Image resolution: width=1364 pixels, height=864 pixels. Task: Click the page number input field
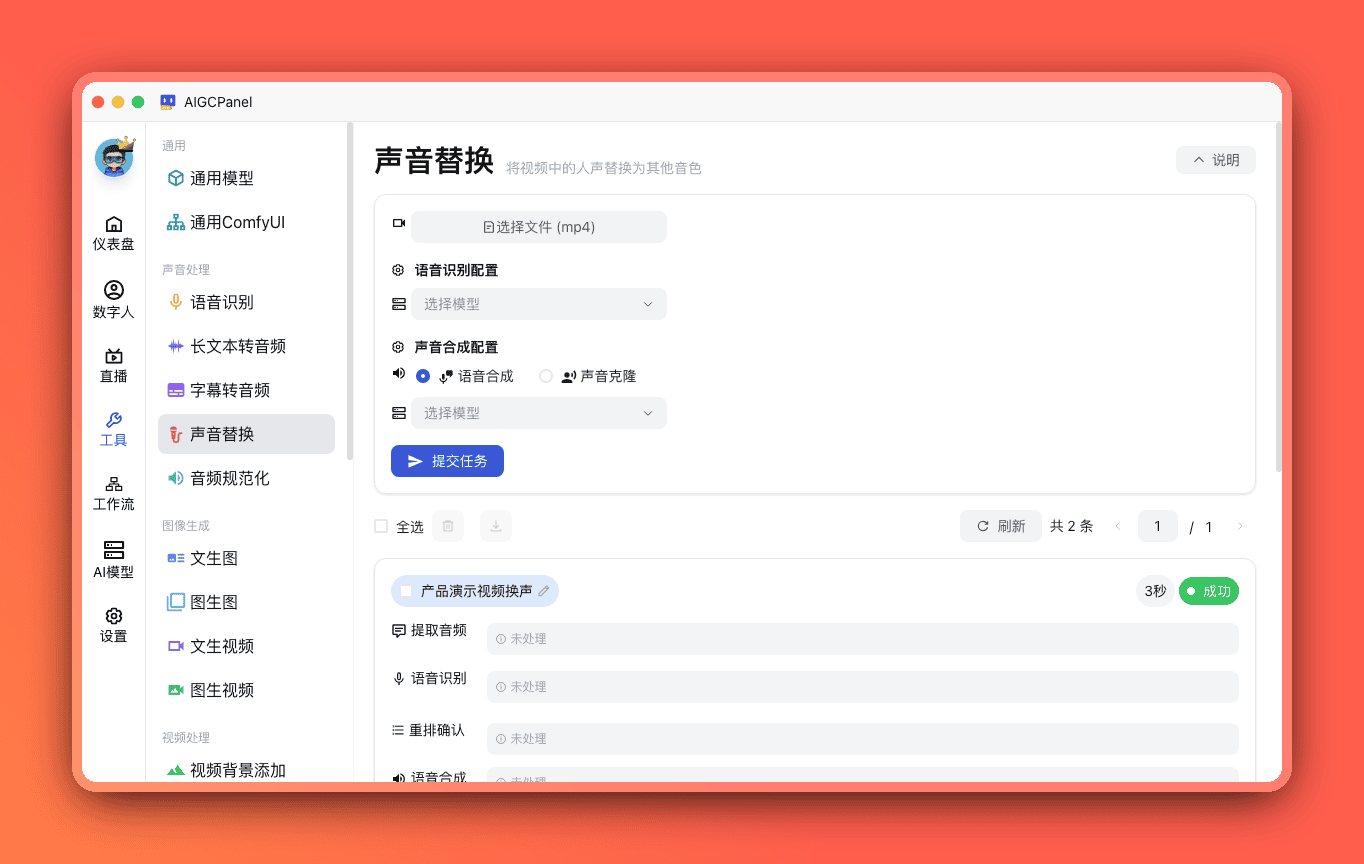tap(1158, 526)
